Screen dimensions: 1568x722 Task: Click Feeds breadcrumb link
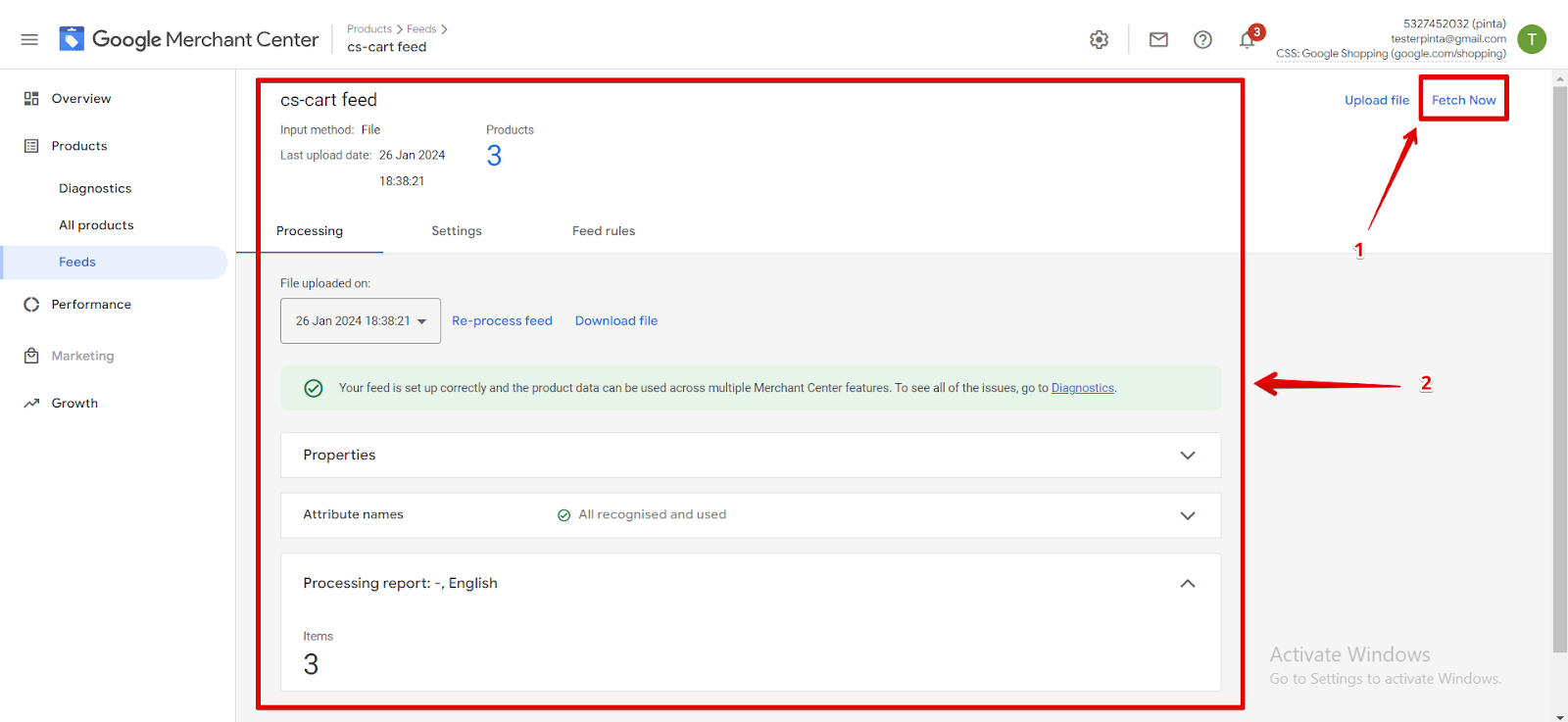[421, 29]
